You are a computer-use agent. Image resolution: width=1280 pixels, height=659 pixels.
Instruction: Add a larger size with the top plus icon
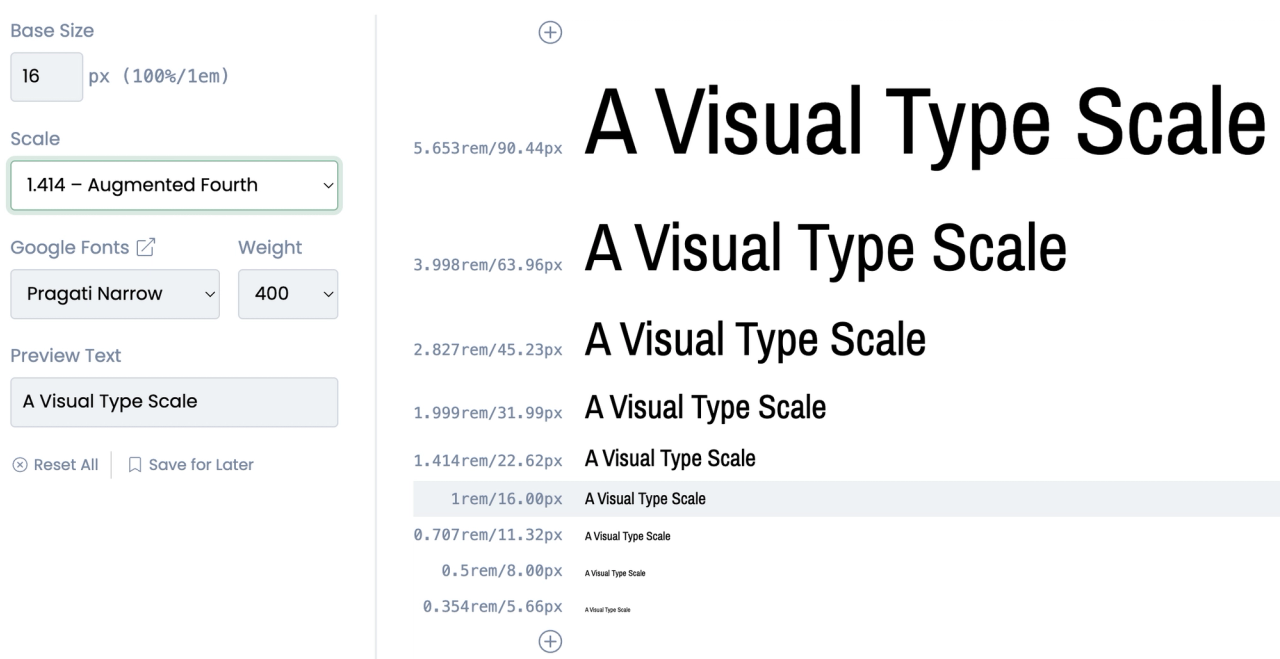[x=550, y=32]
